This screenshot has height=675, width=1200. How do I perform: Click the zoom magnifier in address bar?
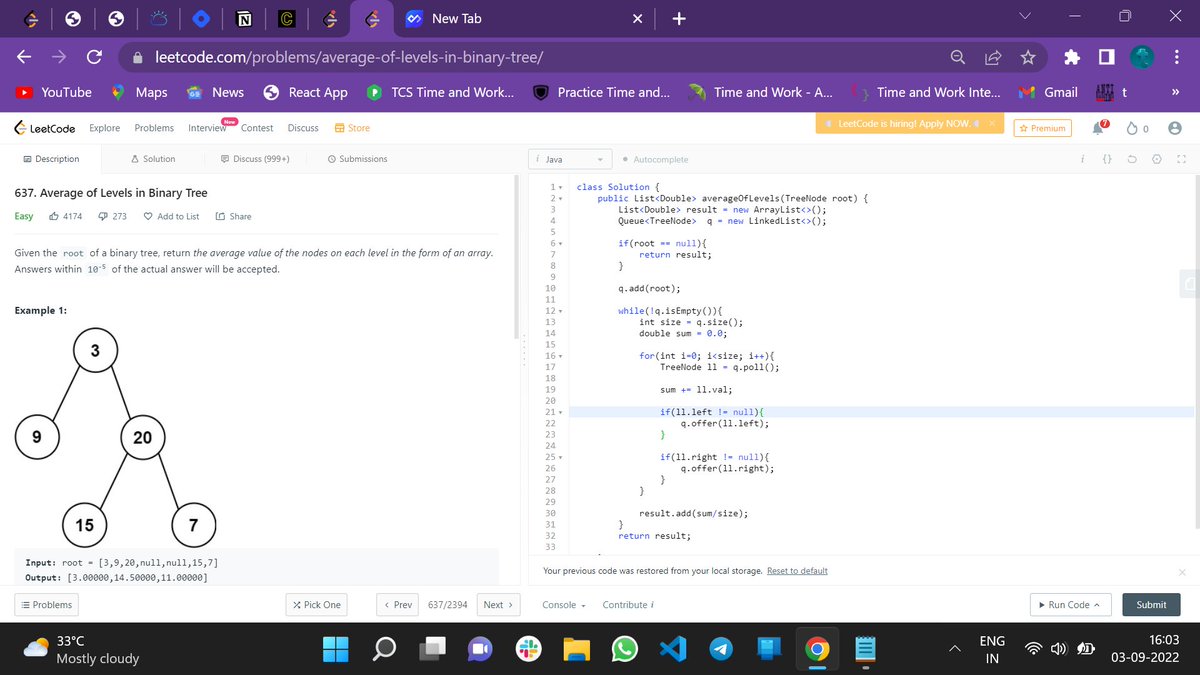tap(957, 57)
